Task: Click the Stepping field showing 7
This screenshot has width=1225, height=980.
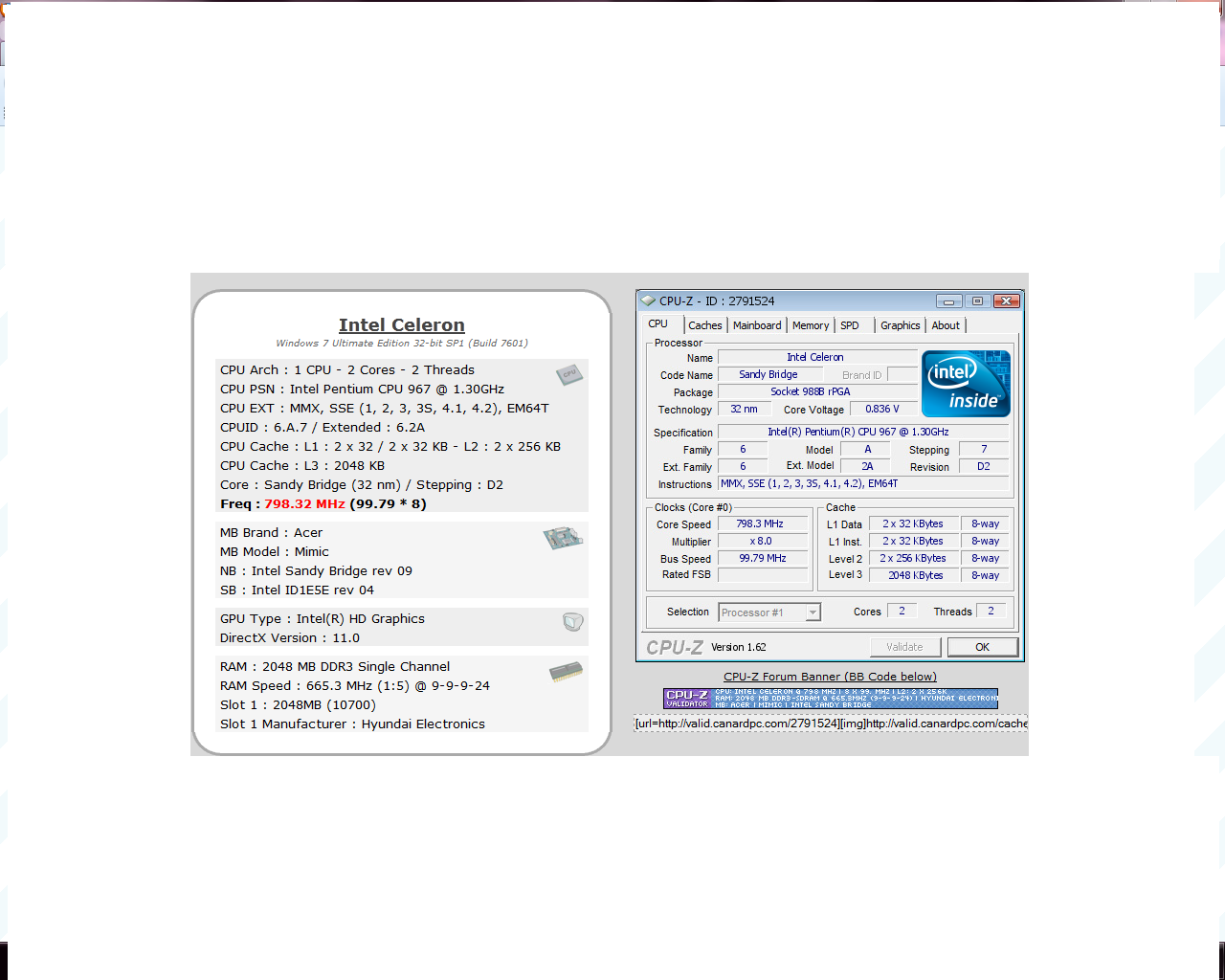Action: 984,450
